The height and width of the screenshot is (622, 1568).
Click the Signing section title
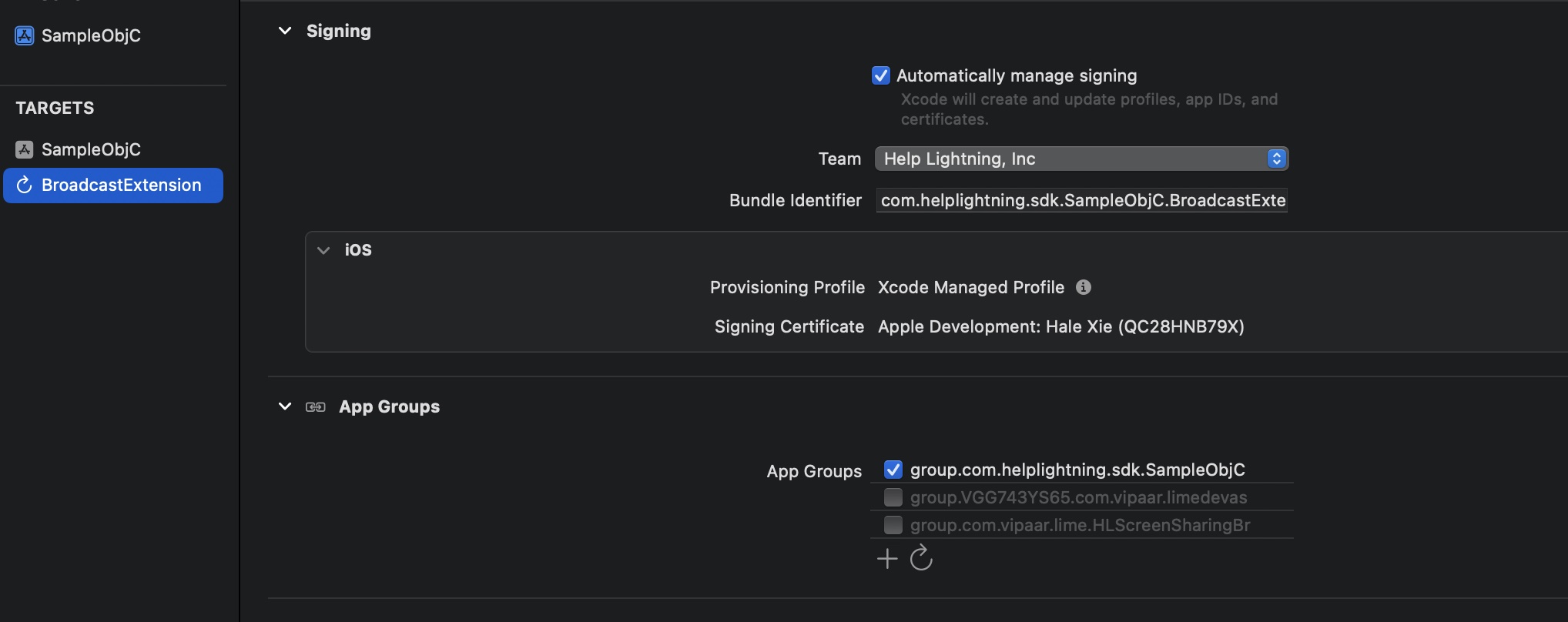(339, 31)
